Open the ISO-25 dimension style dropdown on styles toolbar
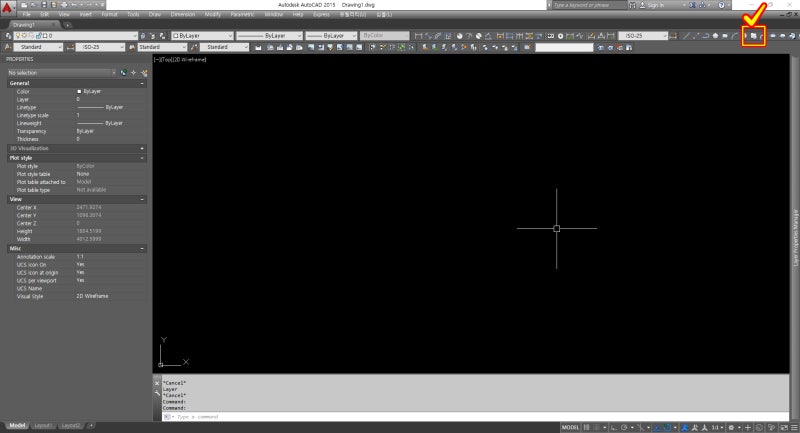The height and width of the screenshot is (433, 800). point(100,47)
